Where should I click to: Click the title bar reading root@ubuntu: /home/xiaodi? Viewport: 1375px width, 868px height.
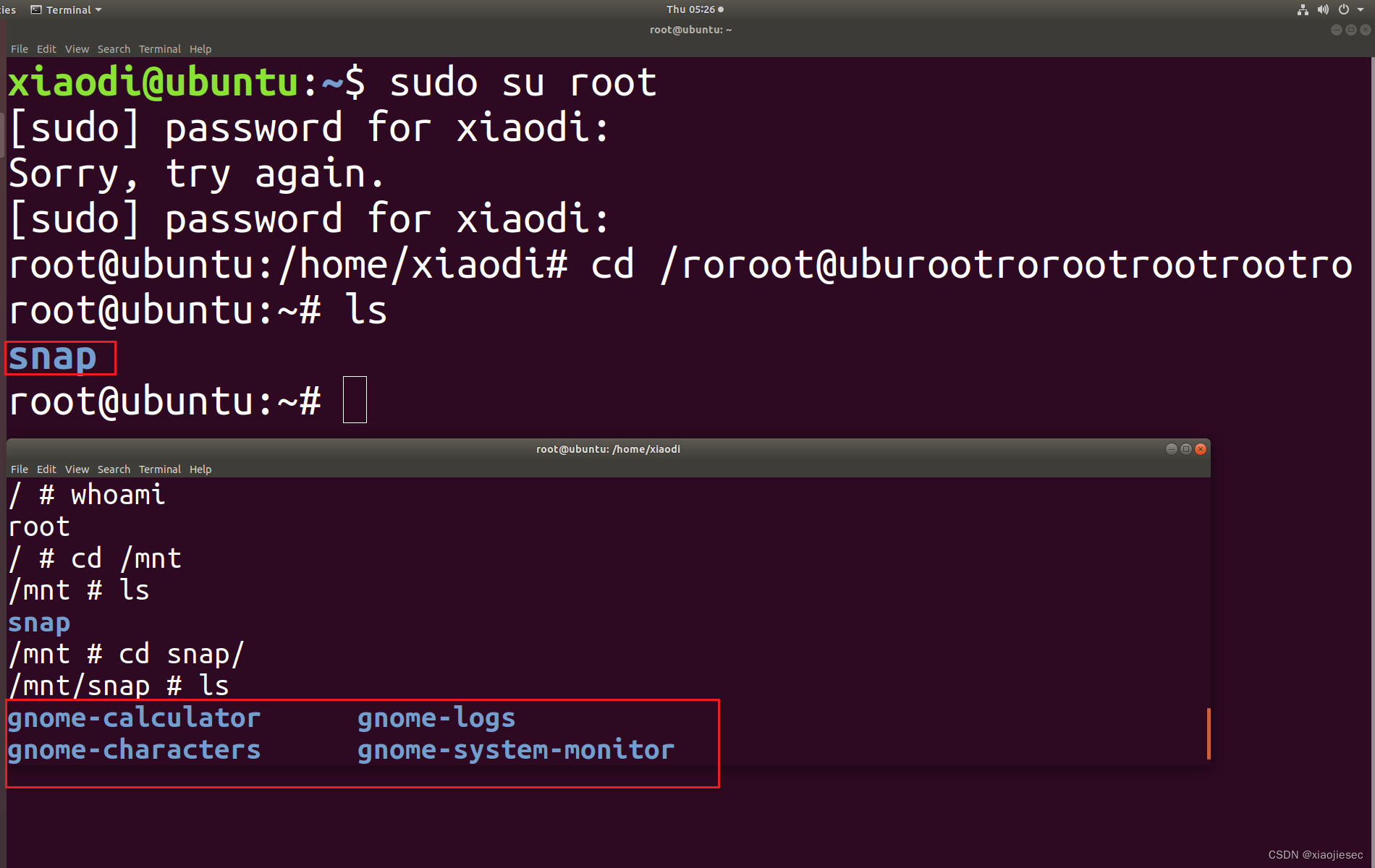tap(608, 448)
